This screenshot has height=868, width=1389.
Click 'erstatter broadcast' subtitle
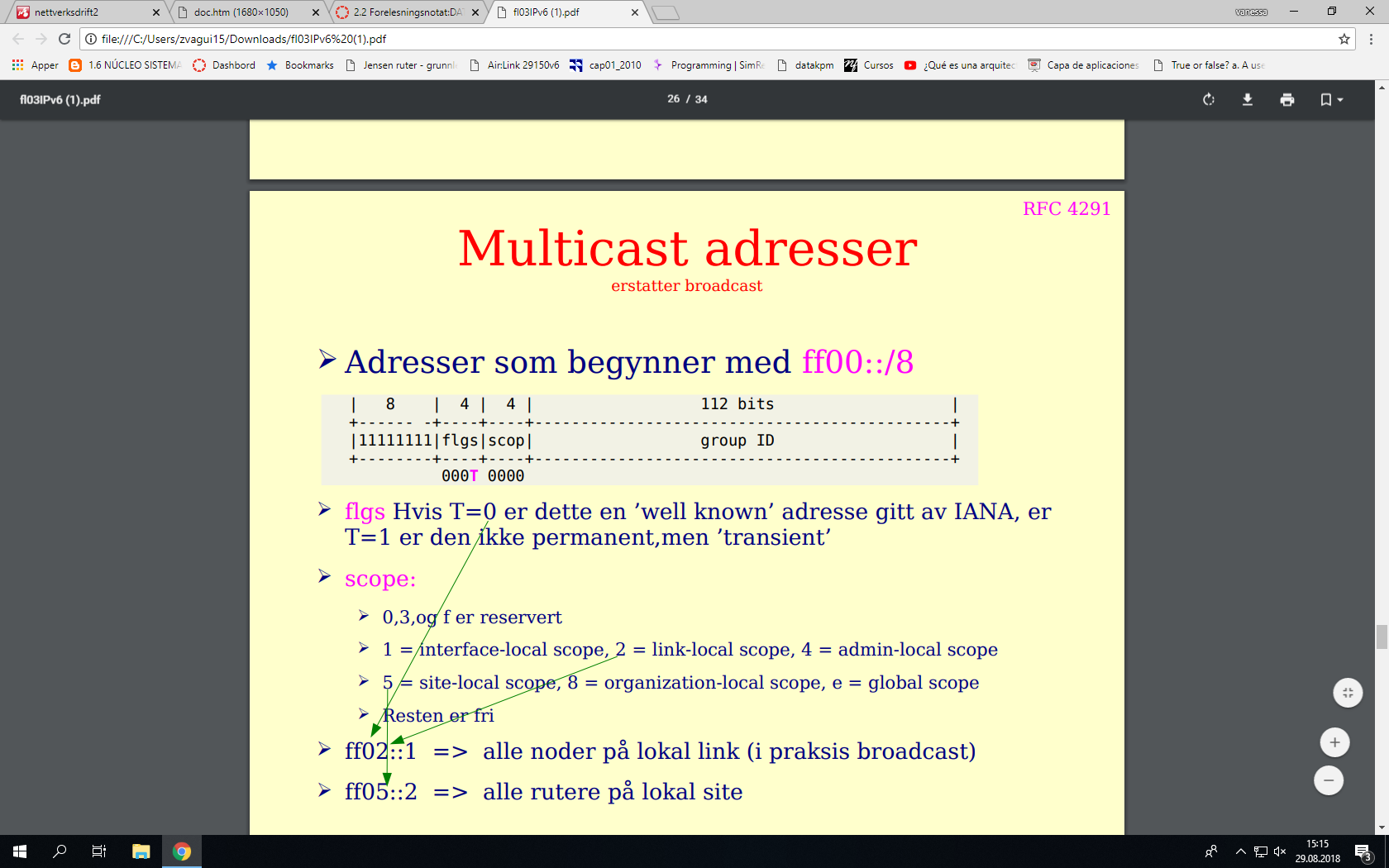point(687,286)
